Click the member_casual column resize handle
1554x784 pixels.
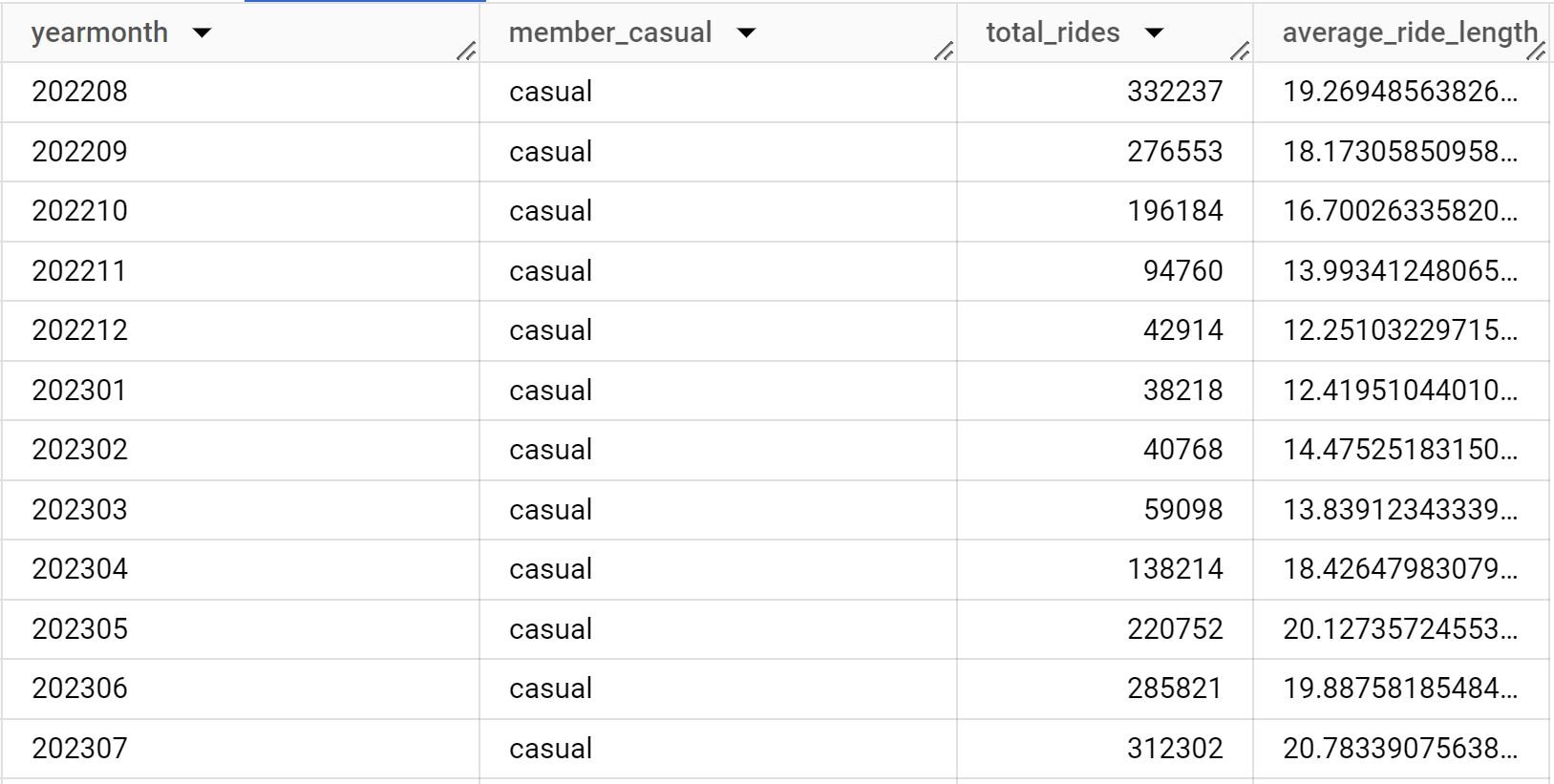tap(944, 52)
